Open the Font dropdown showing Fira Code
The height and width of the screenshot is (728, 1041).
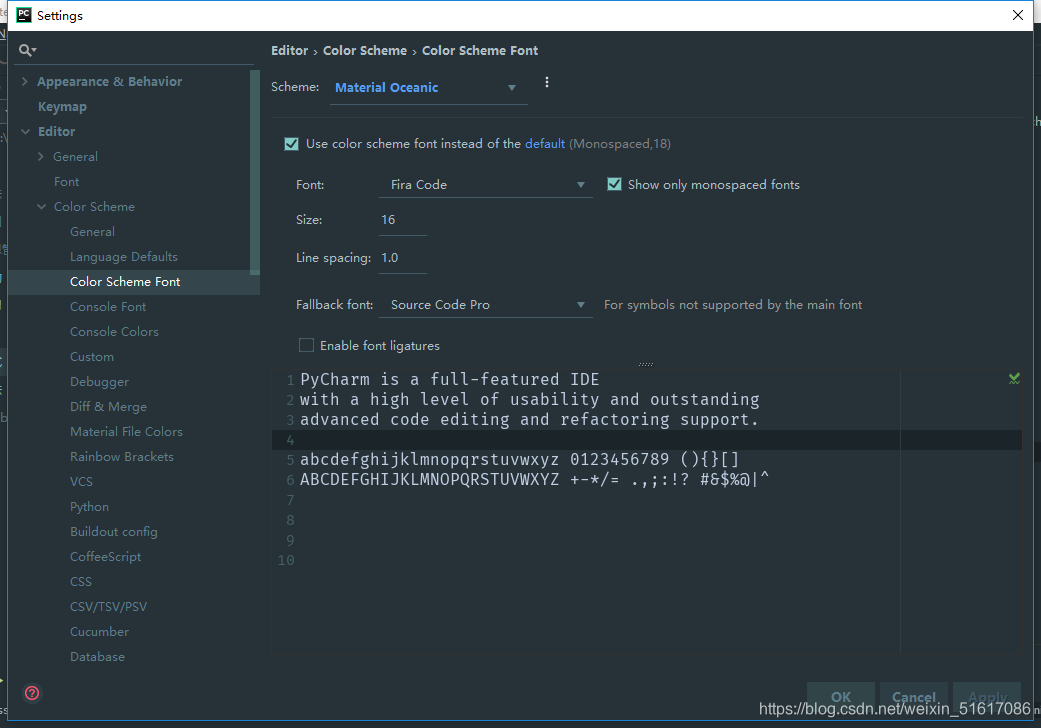(485, 184)
